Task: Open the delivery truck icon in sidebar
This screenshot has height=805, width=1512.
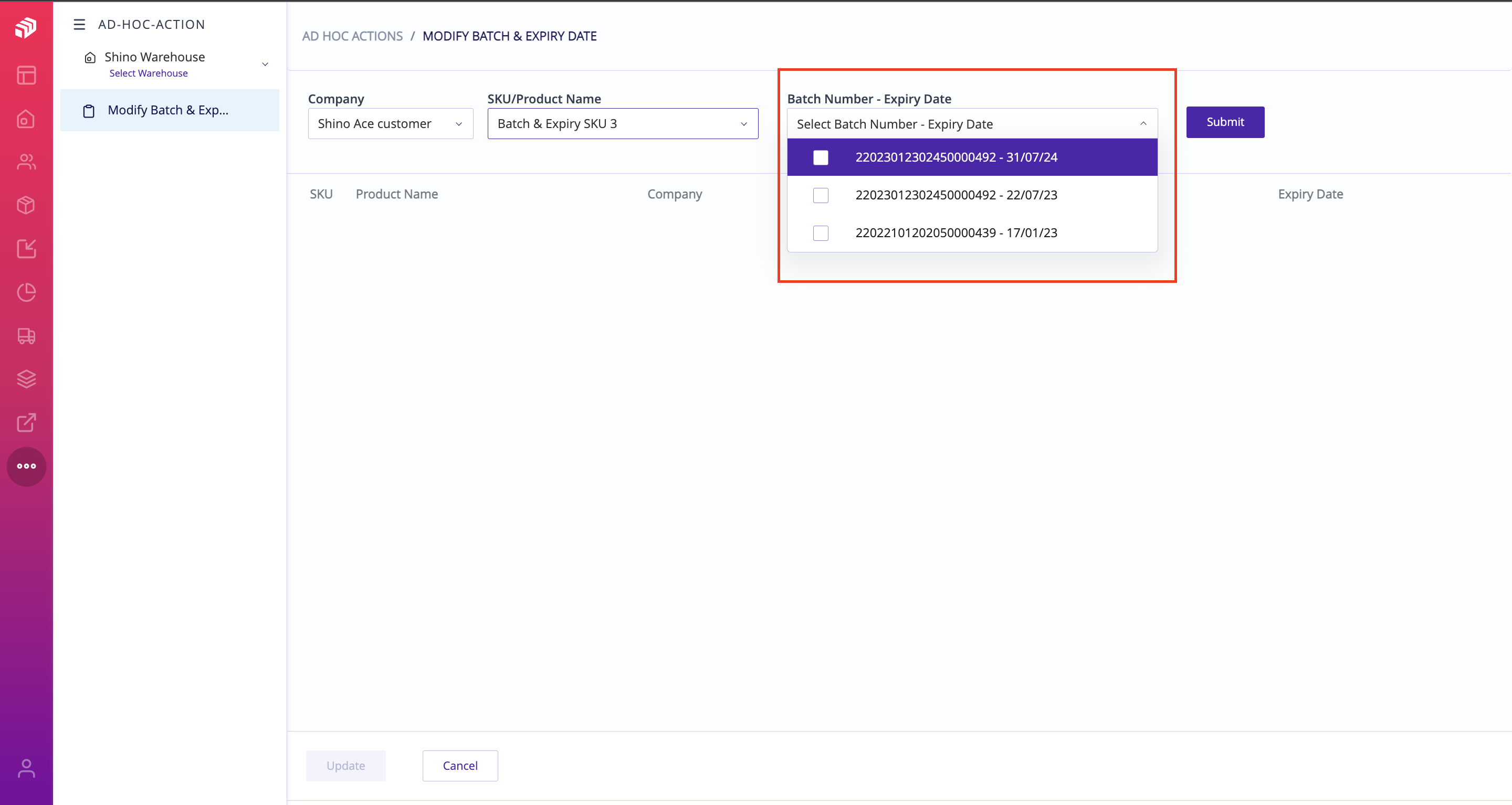Action: coord(26,336)
